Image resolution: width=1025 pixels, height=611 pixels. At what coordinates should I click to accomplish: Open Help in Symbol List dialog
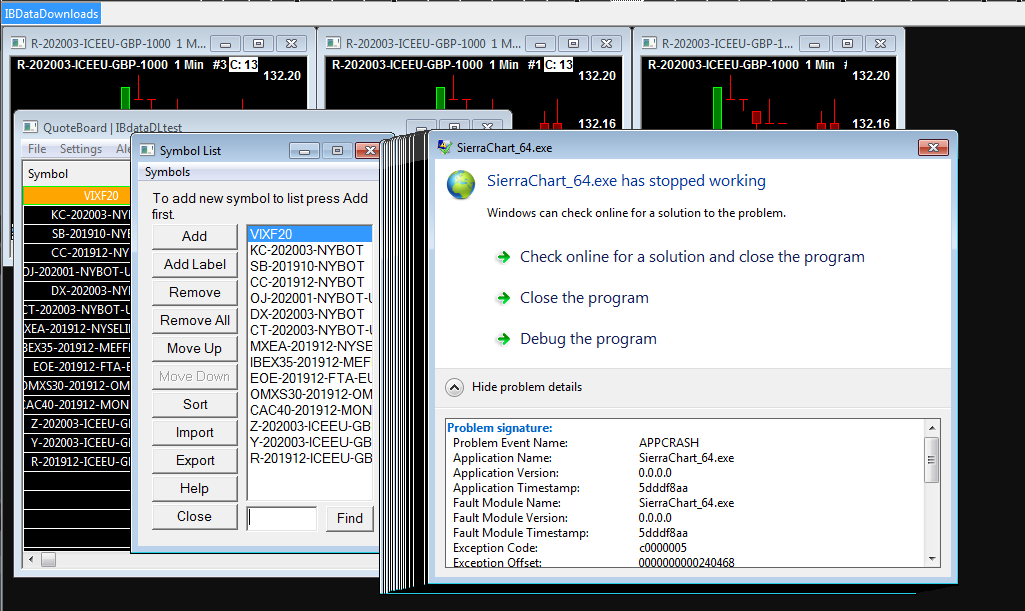[194, 489]
